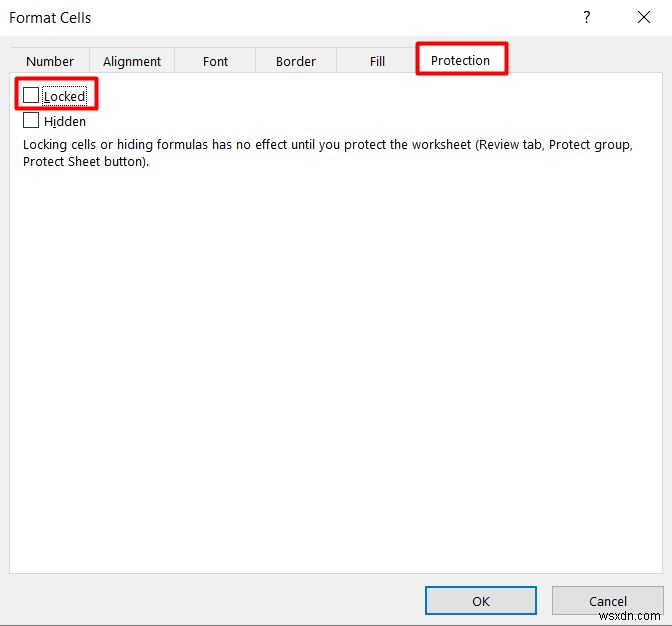This screenshot has height=626, width=672.
Task: Select the Font tab
Action: point(215,61)
